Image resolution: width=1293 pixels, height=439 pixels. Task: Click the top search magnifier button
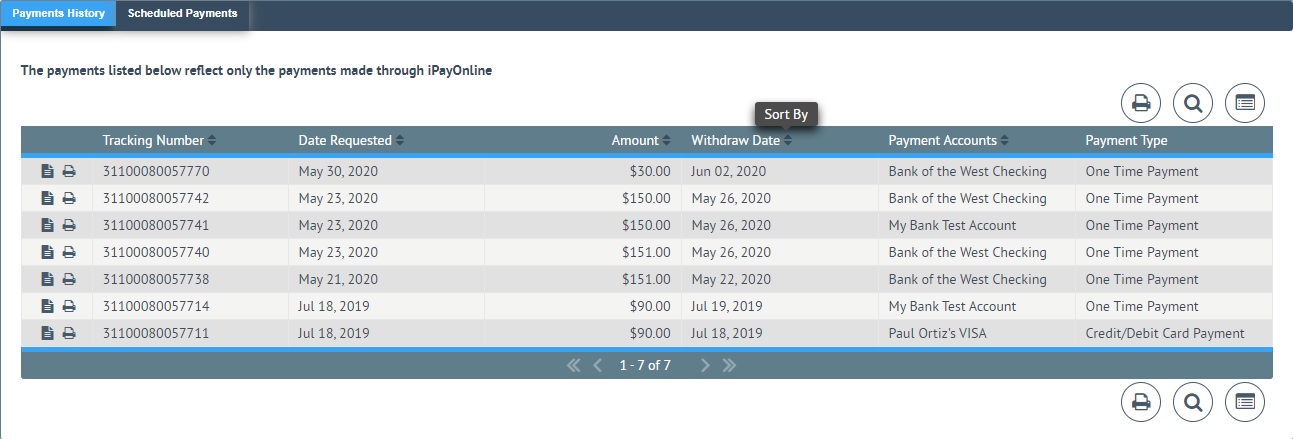tap(1192, 102)
